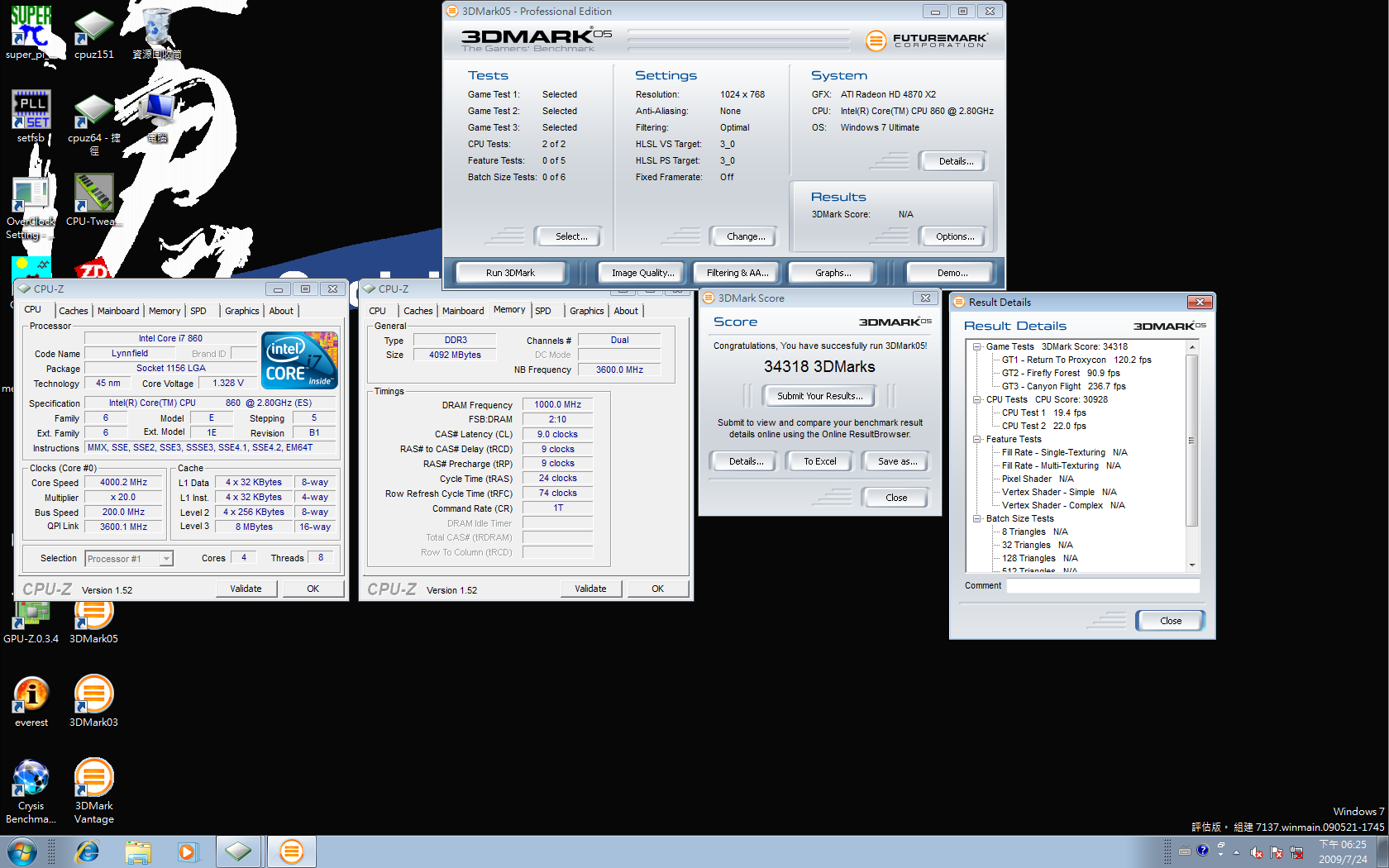Collapse the CPU Tests tree node

point(976,400)
